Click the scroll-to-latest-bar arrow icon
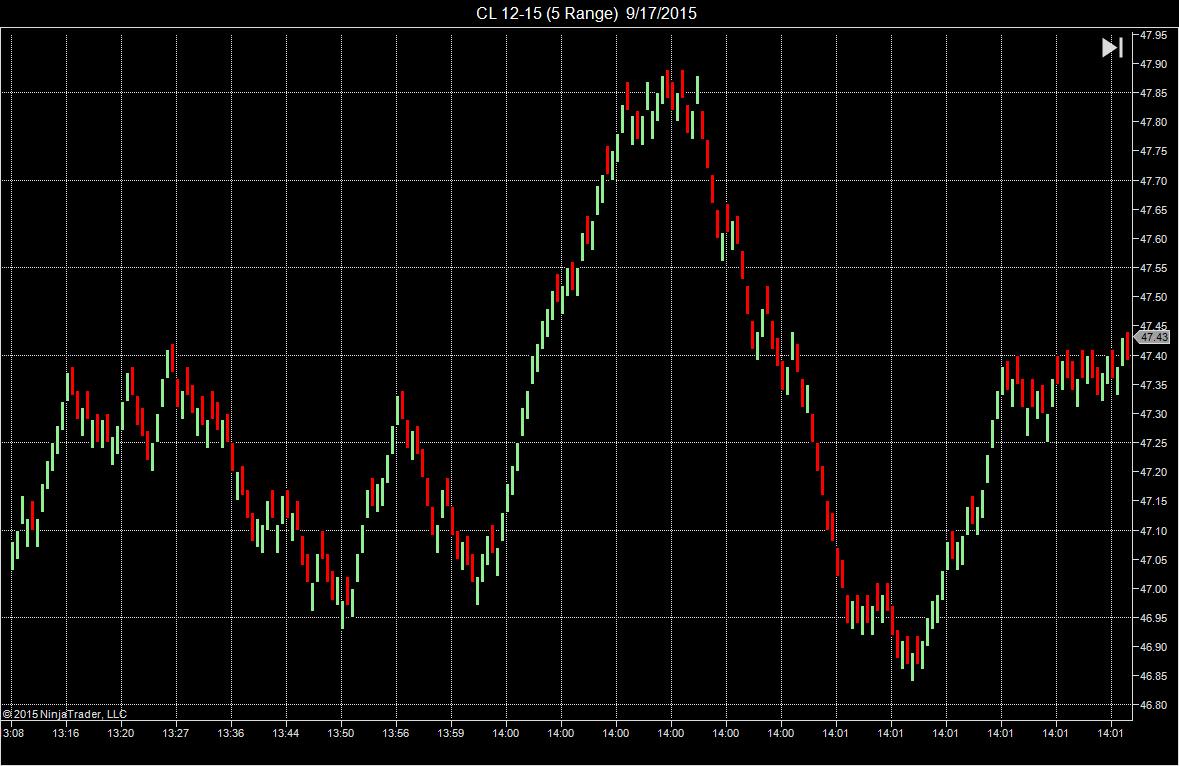This screenshot has width=1179, height=766. [1112, 47]
